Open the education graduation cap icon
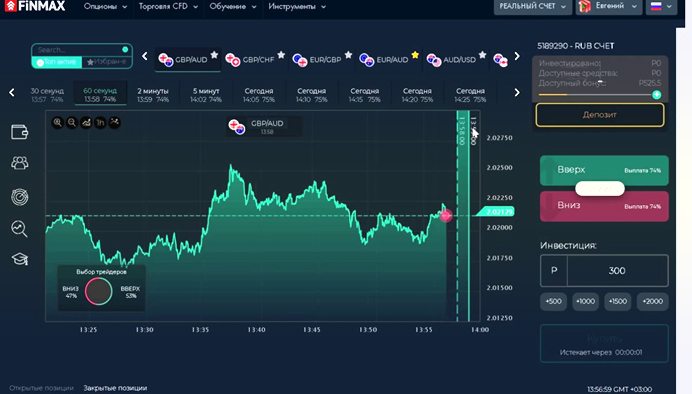 [19, 259]
